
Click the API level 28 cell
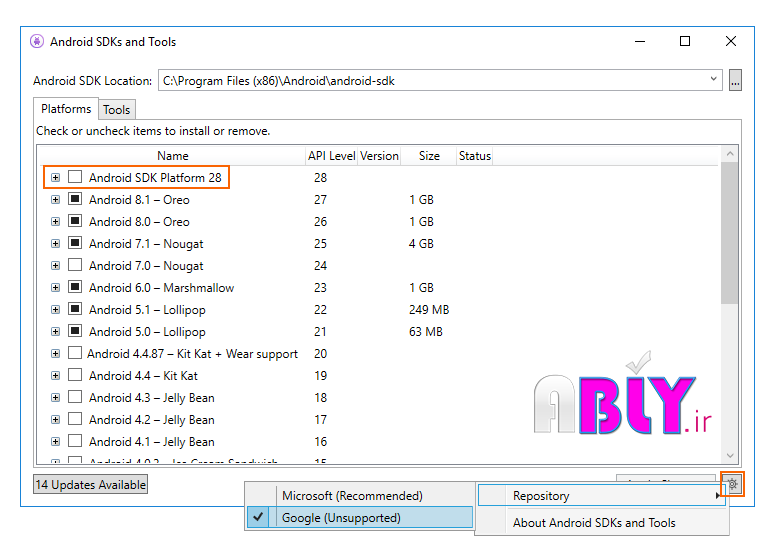point(320,178)
